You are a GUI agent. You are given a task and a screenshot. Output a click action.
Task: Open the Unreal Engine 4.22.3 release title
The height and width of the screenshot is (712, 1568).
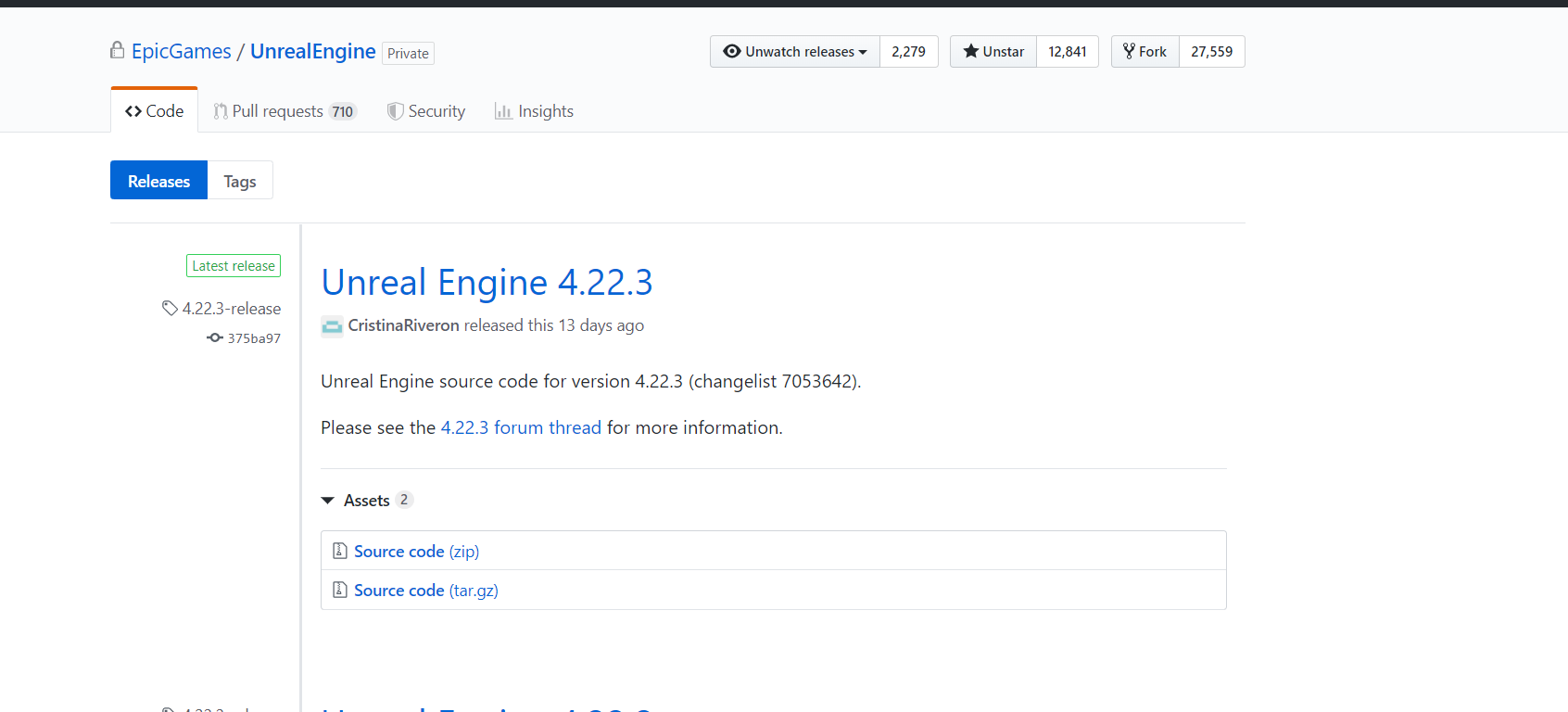click(x=487, y=282)
